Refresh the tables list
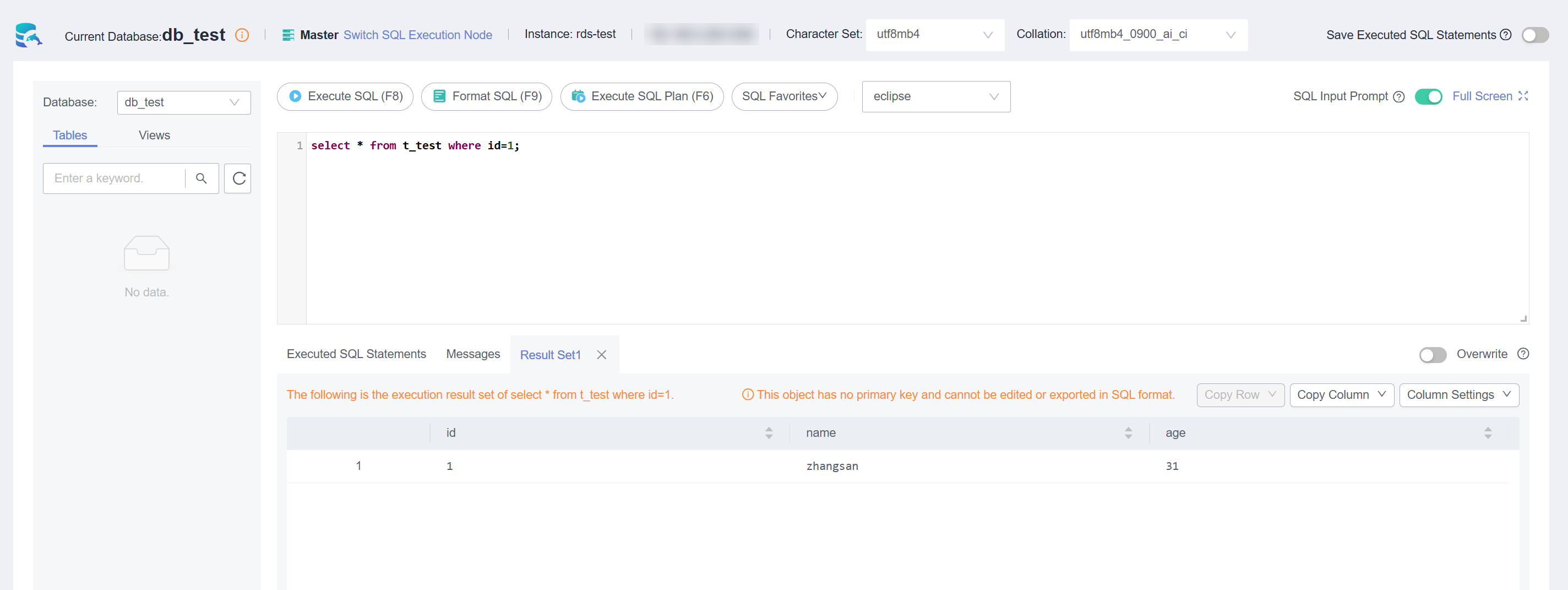This screenshot has height=590, width=1568. pyautogui.click(x=238, y=178)
